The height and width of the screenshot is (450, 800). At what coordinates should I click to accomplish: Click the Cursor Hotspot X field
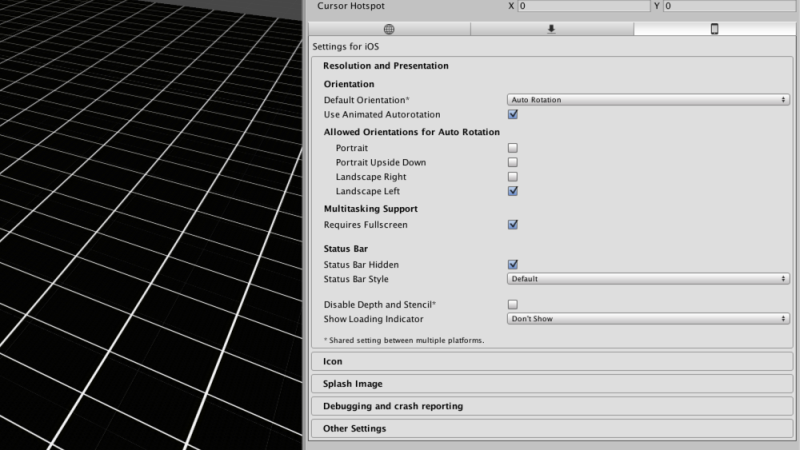584,6
